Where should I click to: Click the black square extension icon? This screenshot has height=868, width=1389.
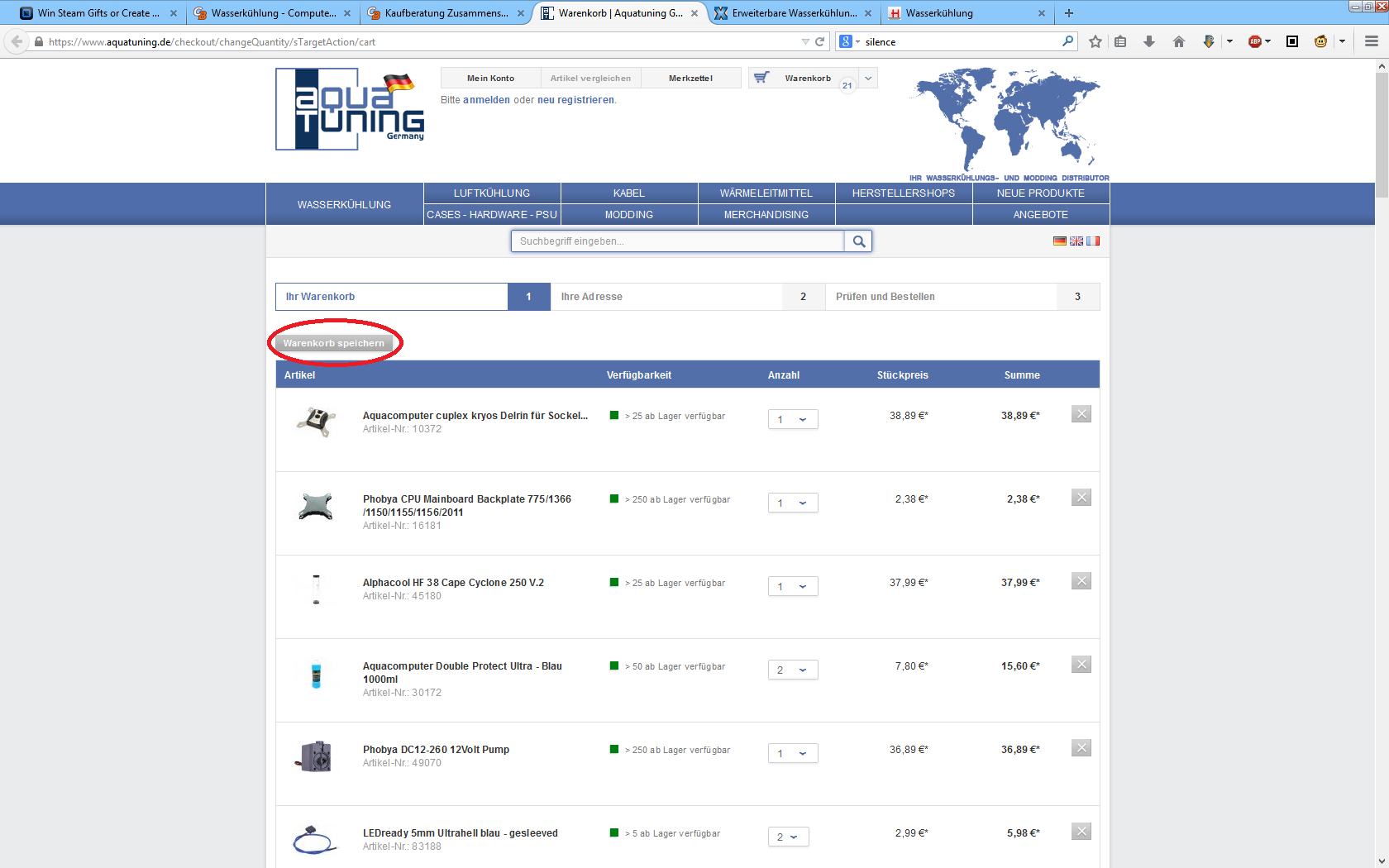(x=1292, y=41)
